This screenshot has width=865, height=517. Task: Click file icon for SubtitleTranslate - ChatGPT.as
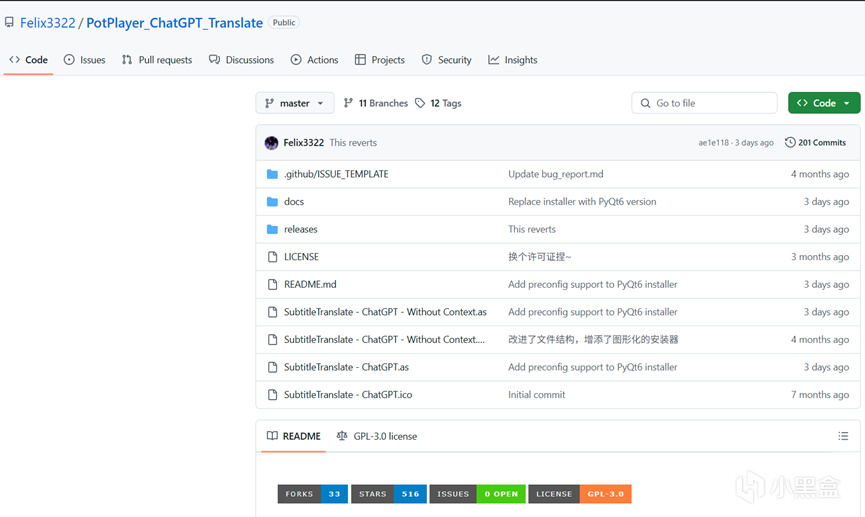pyautogui.click(x=272, y=367)
